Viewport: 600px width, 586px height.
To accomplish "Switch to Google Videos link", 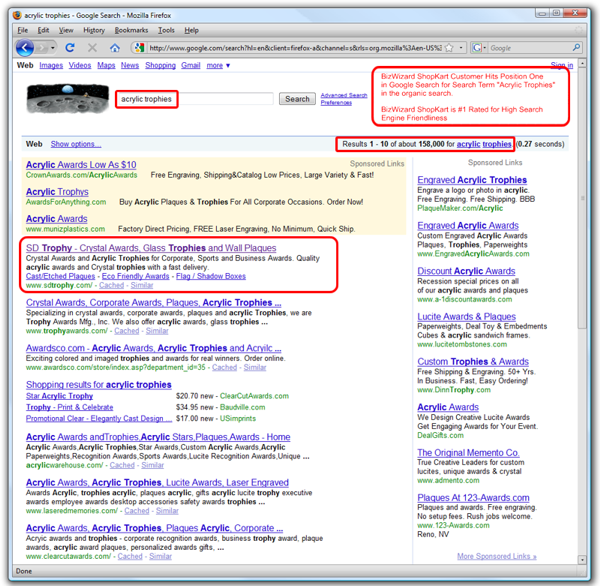I will coord(80,65).
